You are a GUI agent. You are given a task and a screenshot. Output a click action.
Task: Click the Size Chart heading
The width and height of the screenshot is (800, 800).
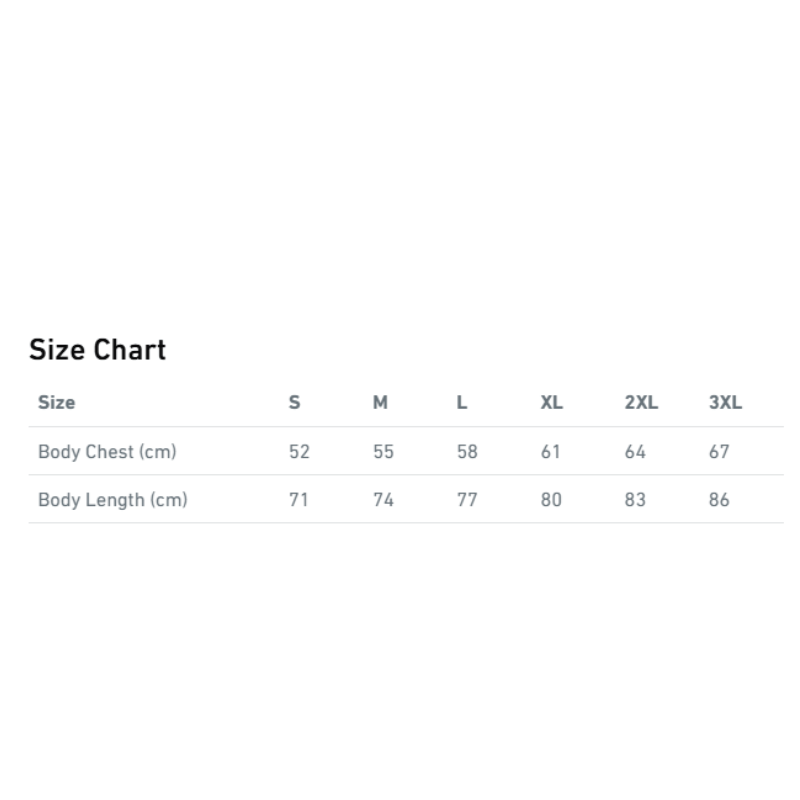click(x=97, y=349)
